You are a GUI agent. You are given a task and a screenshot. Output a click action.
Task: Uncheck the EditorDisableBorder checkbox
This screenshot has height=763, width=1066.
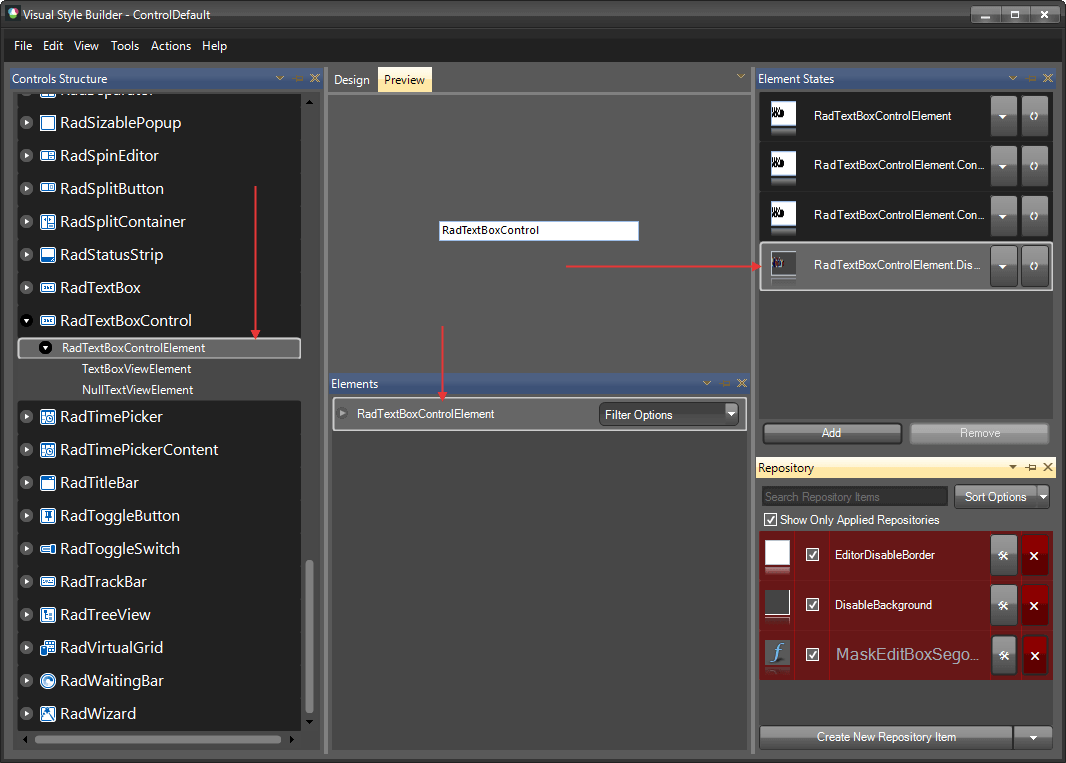(813, 555)
